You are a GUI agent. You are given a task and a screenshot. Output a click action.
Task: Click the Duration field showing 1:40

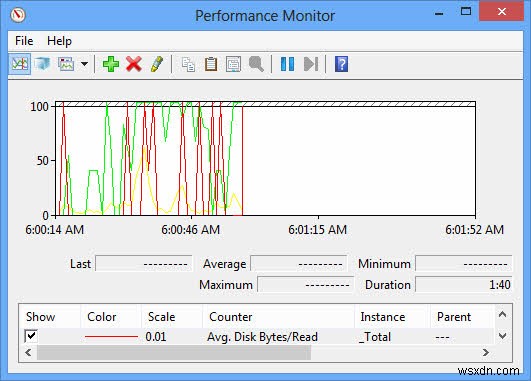463,284
